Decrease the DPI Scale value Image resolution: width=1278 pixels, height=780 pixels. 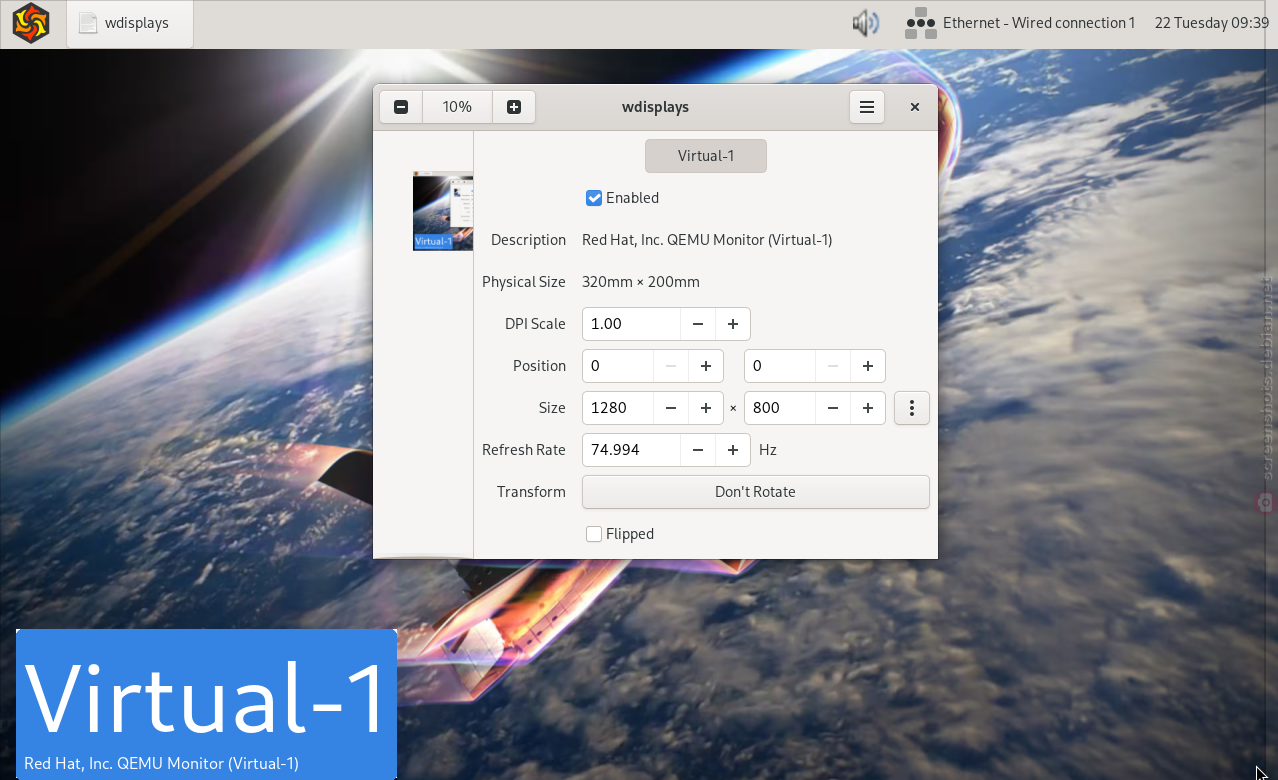tap(698, 324)
